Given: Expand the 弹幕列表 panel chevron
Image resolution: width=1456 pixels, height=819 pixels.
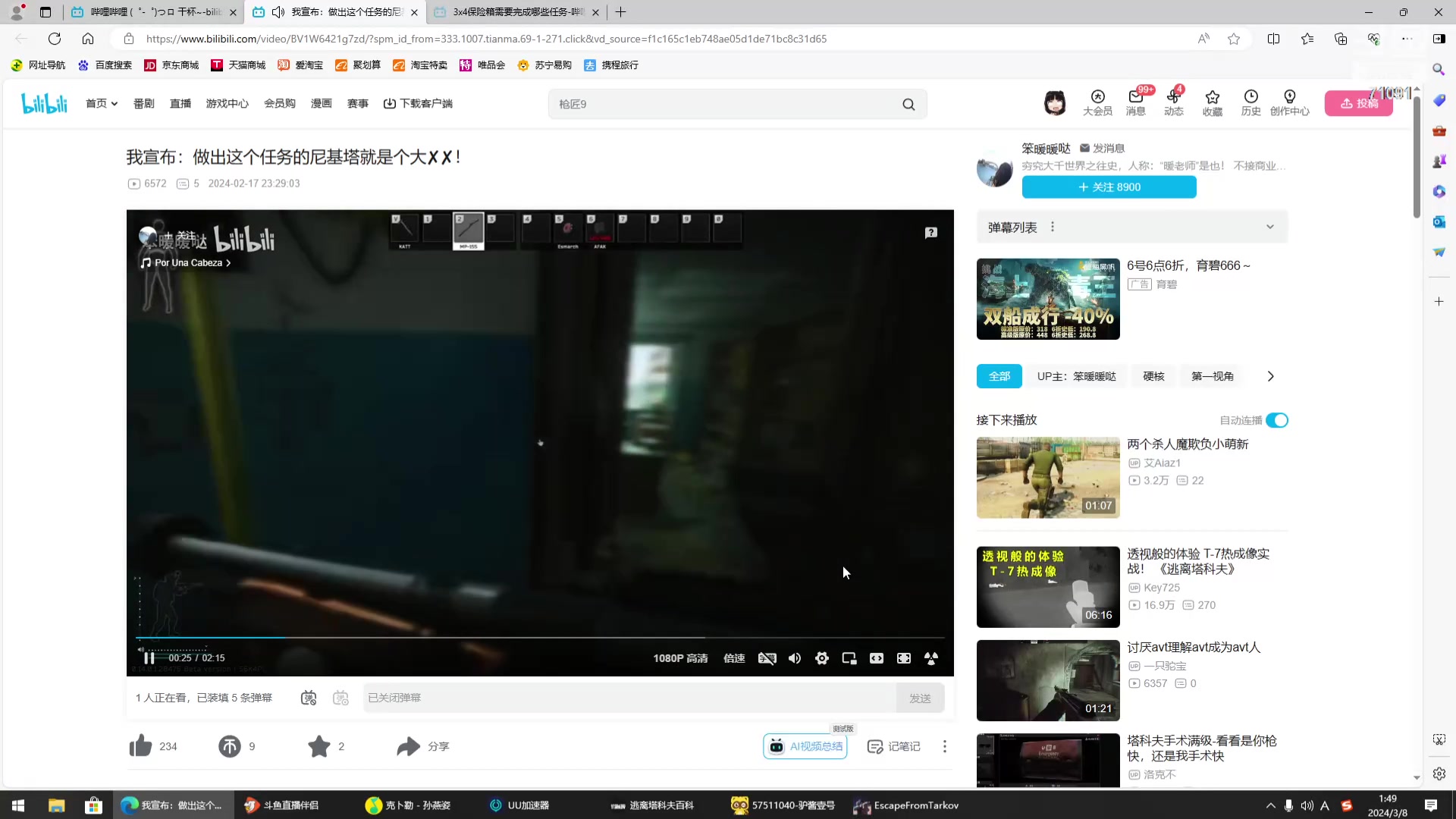Looking at the screenshot, I should [x=1270, y=227].
